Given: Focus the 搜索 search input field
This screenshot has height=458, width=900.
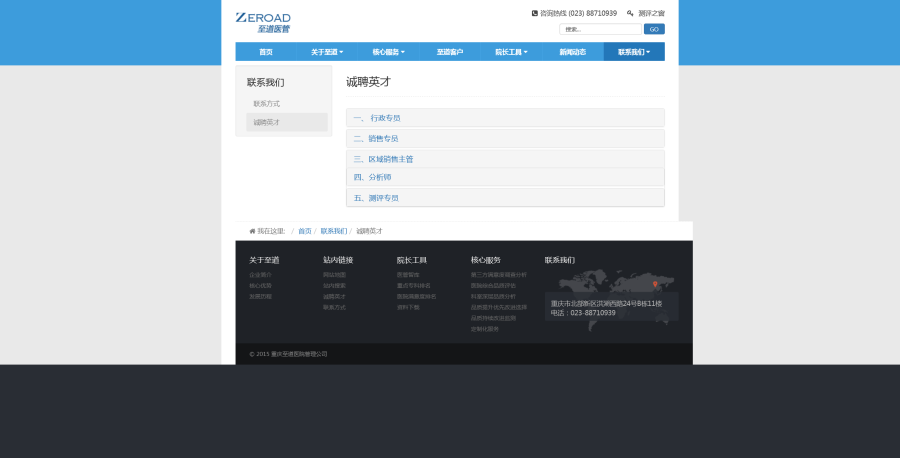Looking at the screenshot, I should coord(600,29).
